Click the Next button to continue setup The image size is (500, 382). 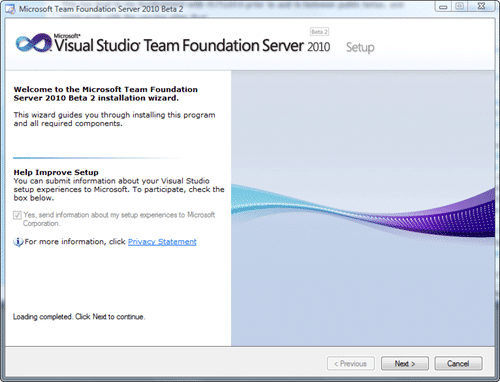coord(405,363)
